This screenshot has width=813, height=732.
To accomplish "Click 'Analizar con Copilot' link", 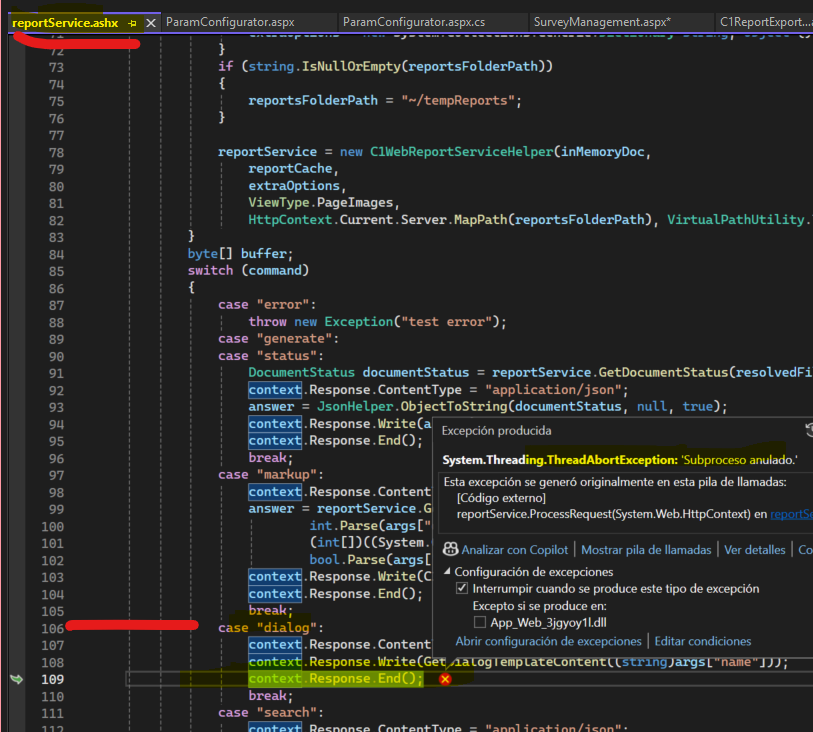I will click(x=514, y=549).
